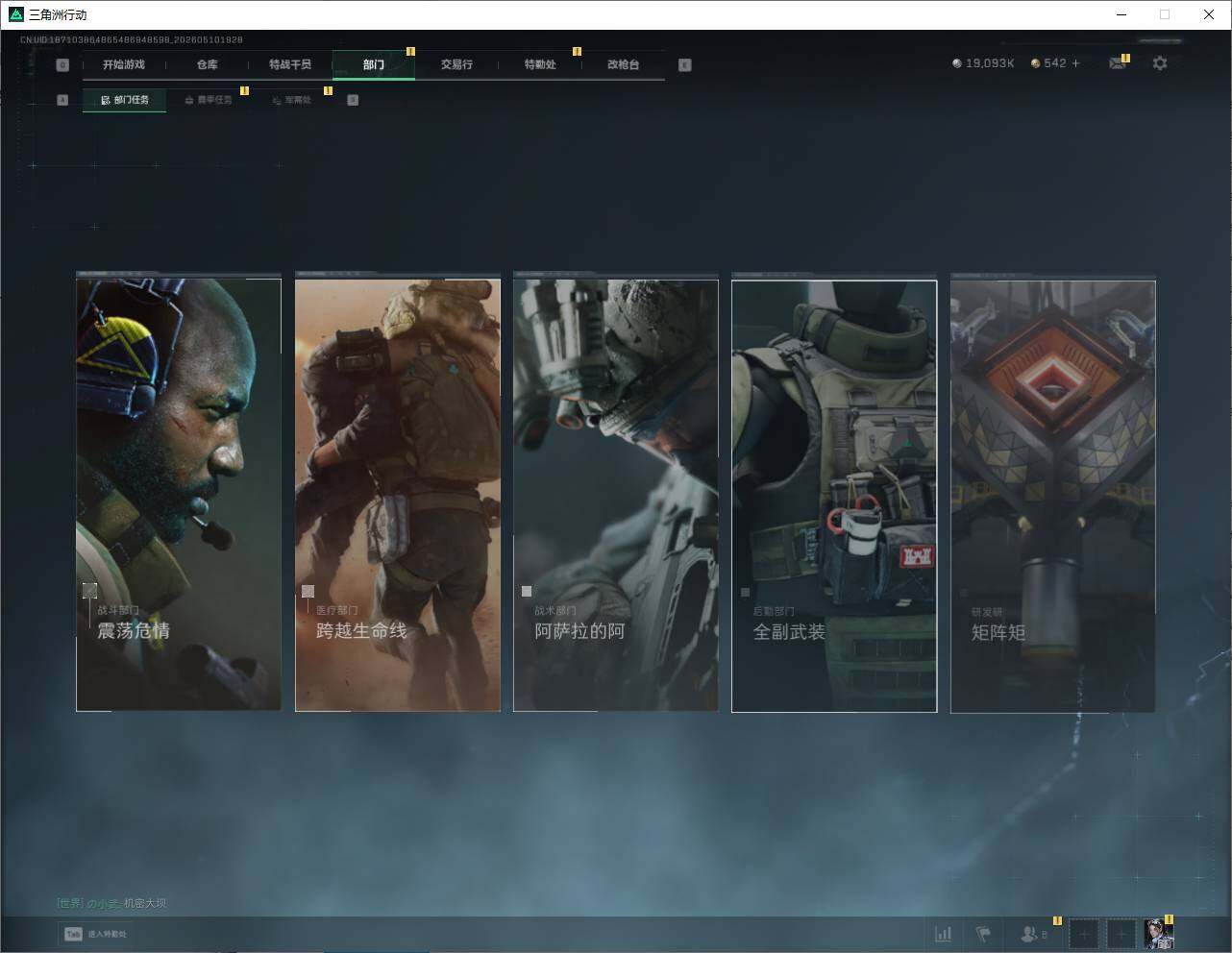Open the third sub-tab with yellow badge
The image size is (1232, 953).
click(x=291, y=100)
